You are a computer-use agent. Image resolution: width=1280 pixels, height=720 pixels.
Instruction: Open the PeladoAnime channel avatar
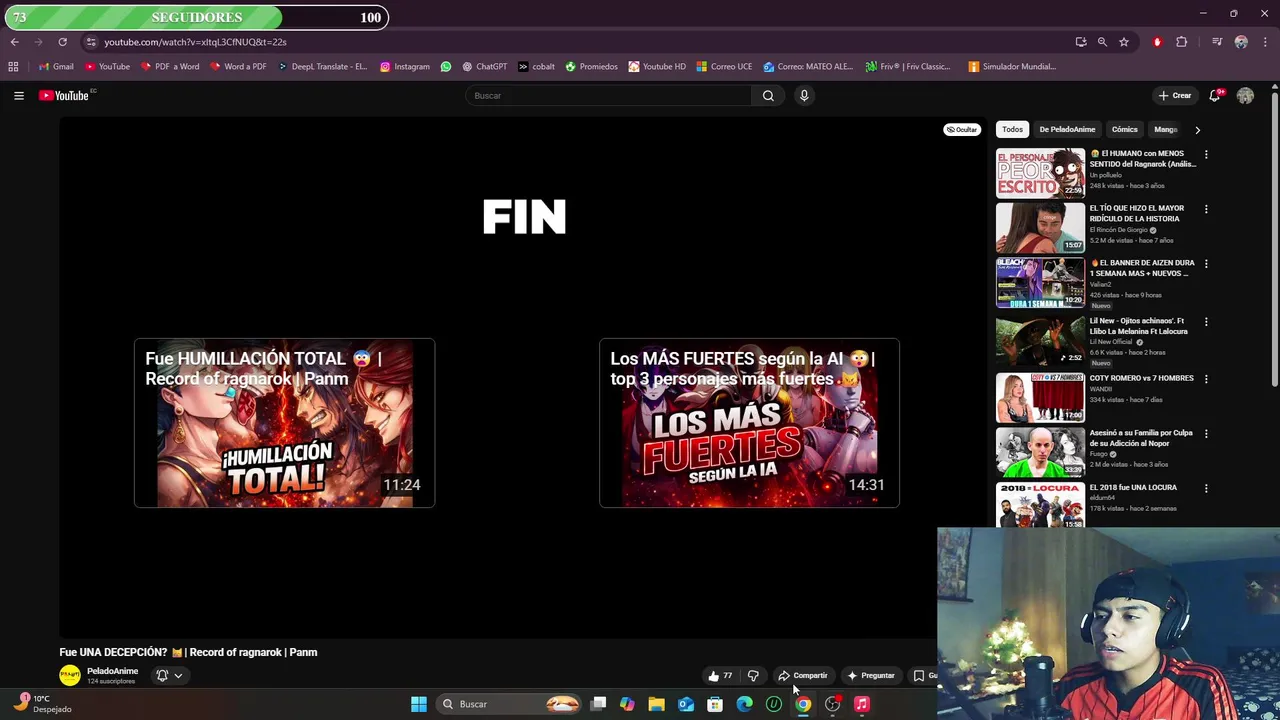pos(70,676)
